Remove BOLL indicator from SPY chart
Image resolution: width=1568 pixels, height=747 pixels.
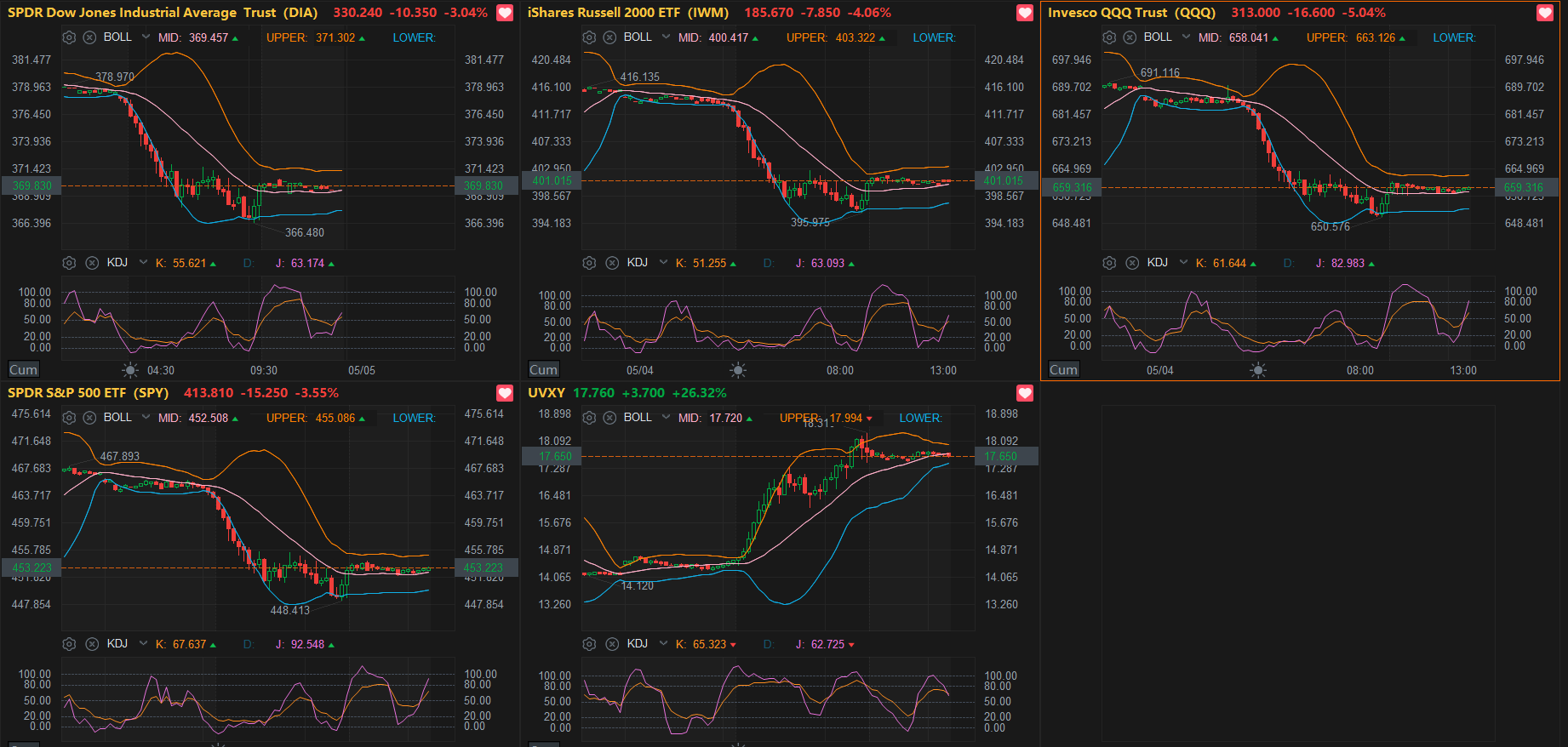pos(89,418)
